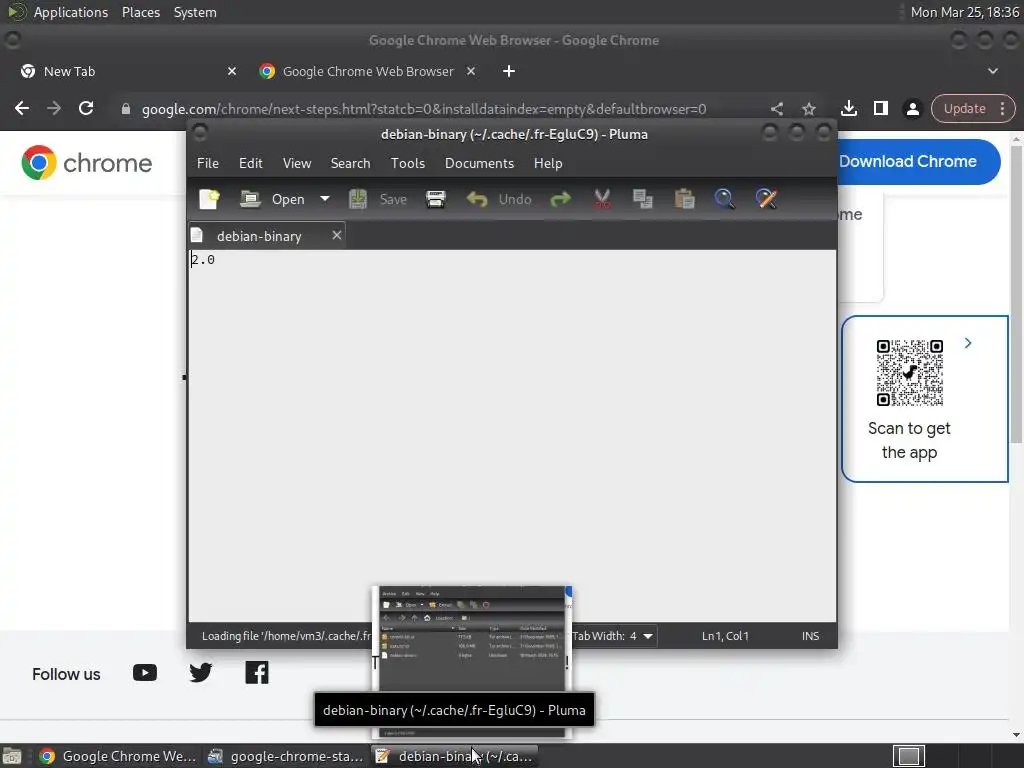Close the debian-binary tab in Pluma
This screenshot has width=1024, height=768.
coord(336,235)
